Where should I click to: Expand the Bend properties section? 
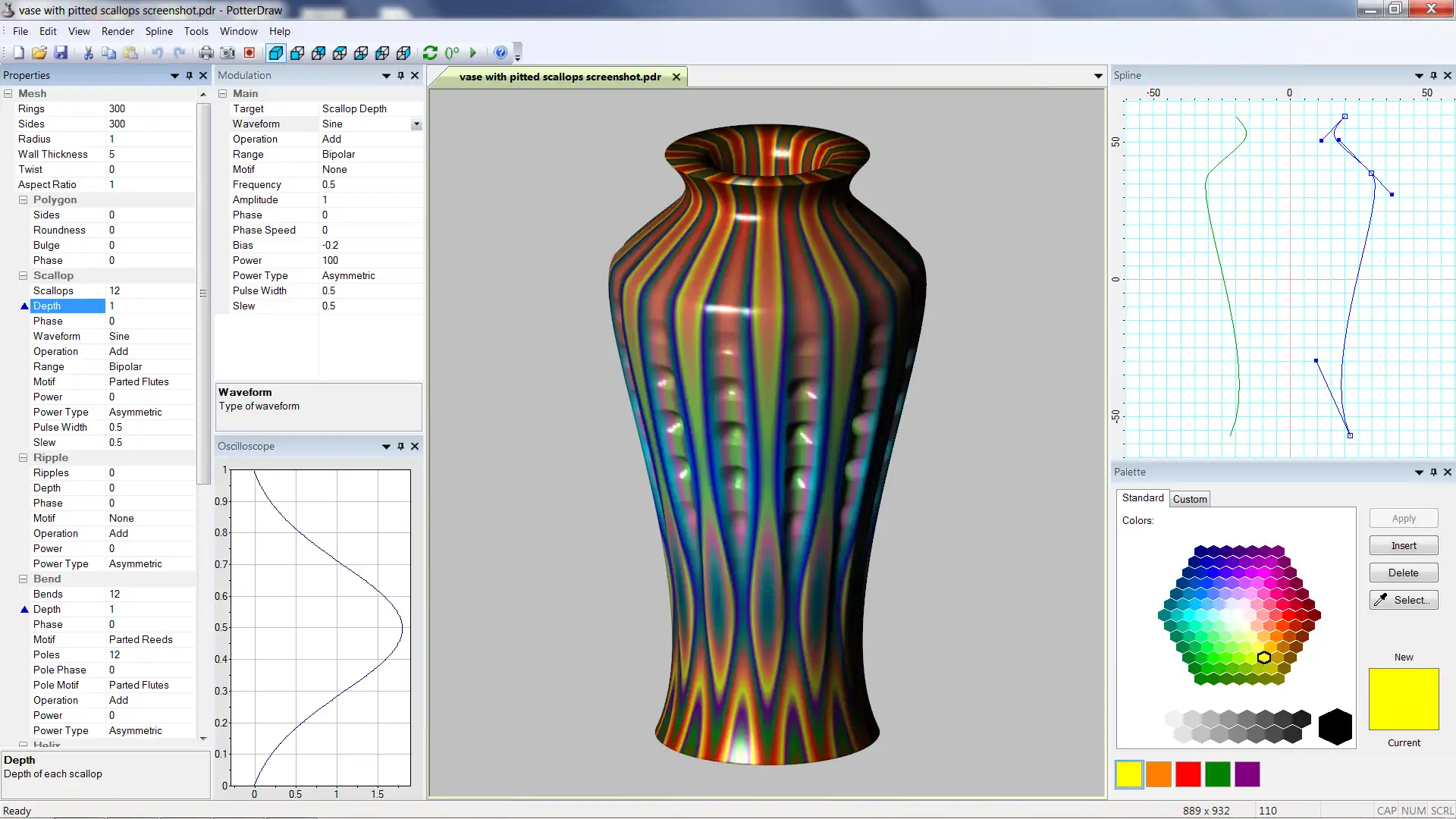point(22,578)
